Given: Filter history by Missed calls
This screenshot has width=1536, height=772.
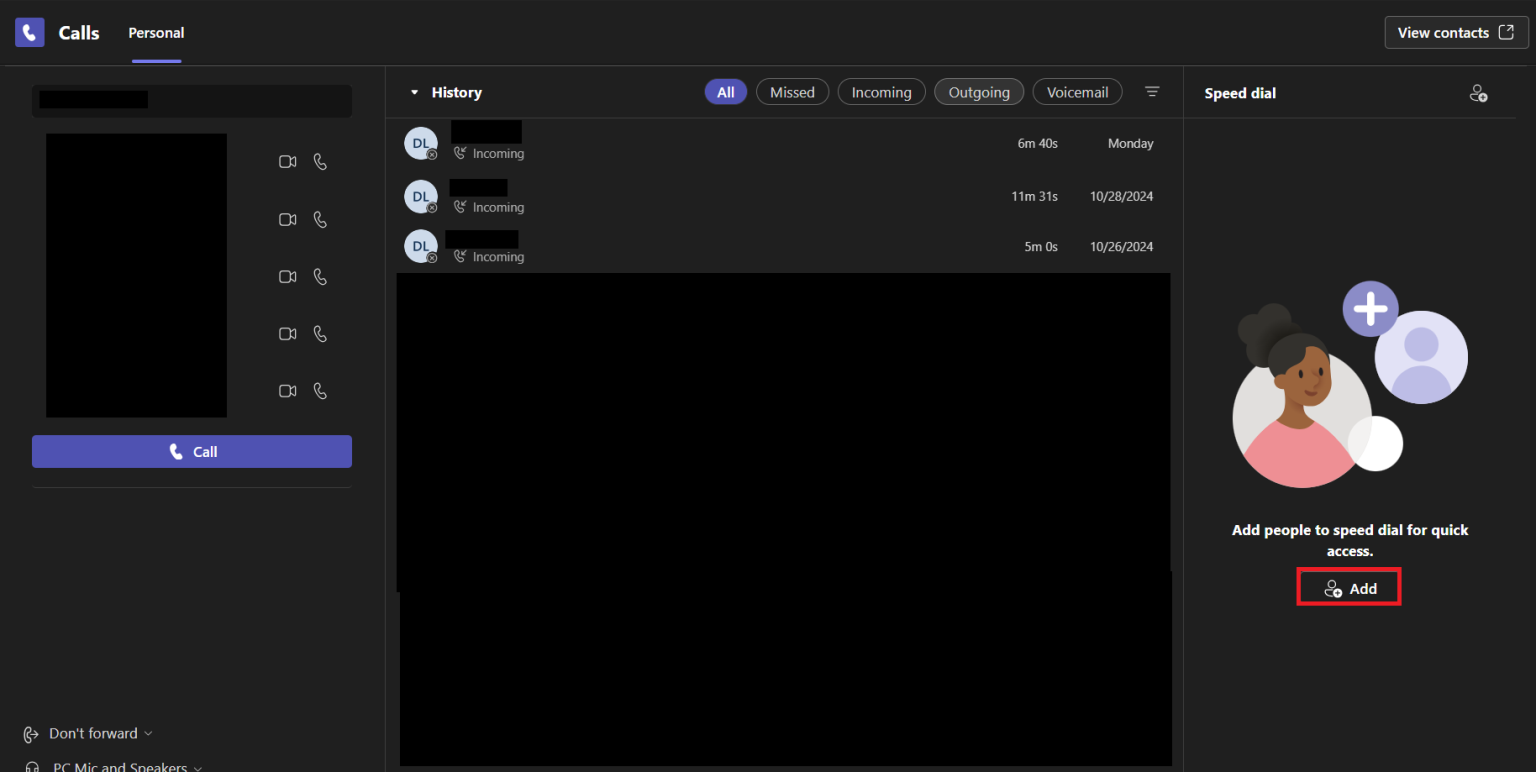Looking at the screenshot, I should coord(792,92).
